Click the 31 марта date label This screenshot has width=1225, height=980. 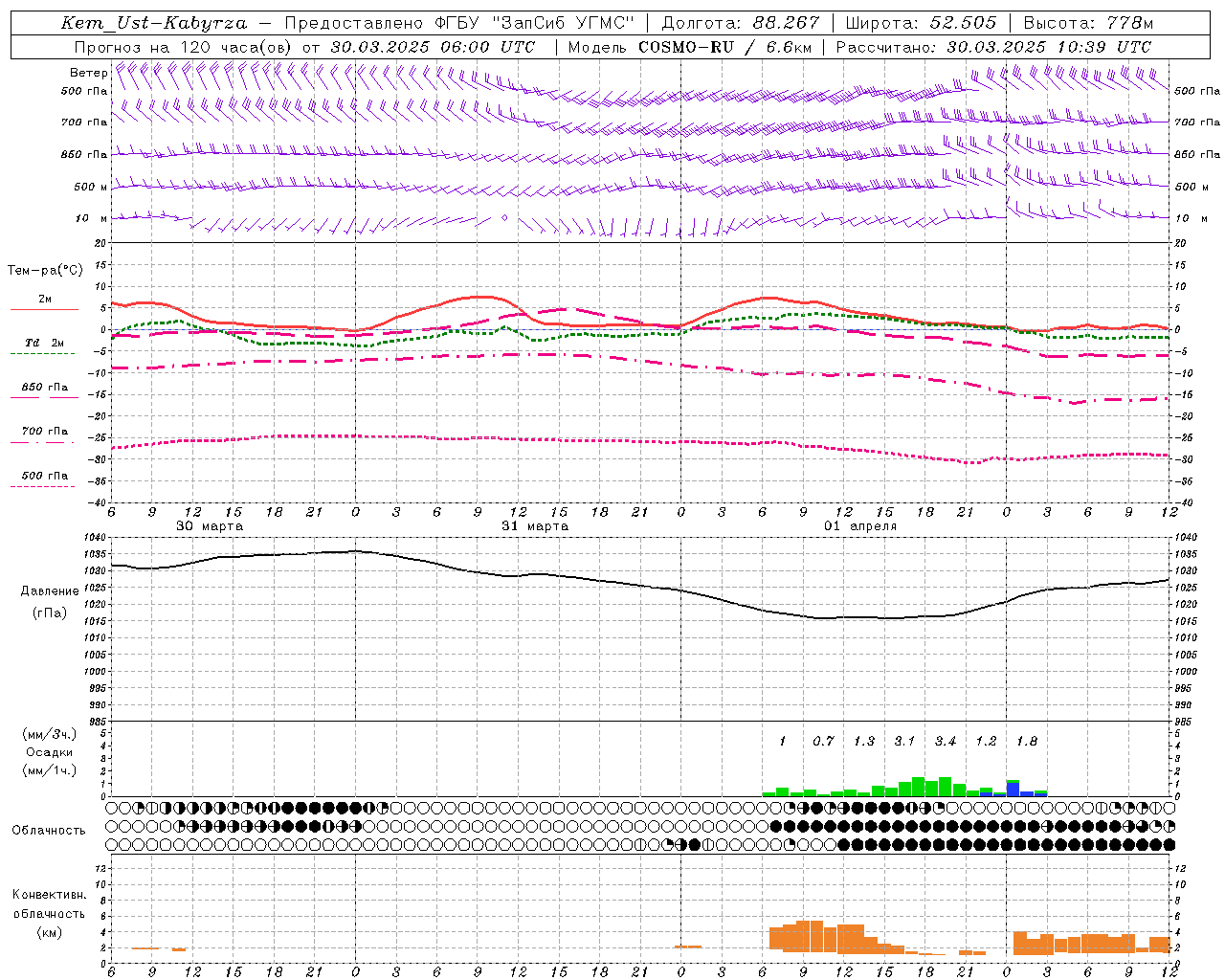pyautogui.click(x=535, y=526)
